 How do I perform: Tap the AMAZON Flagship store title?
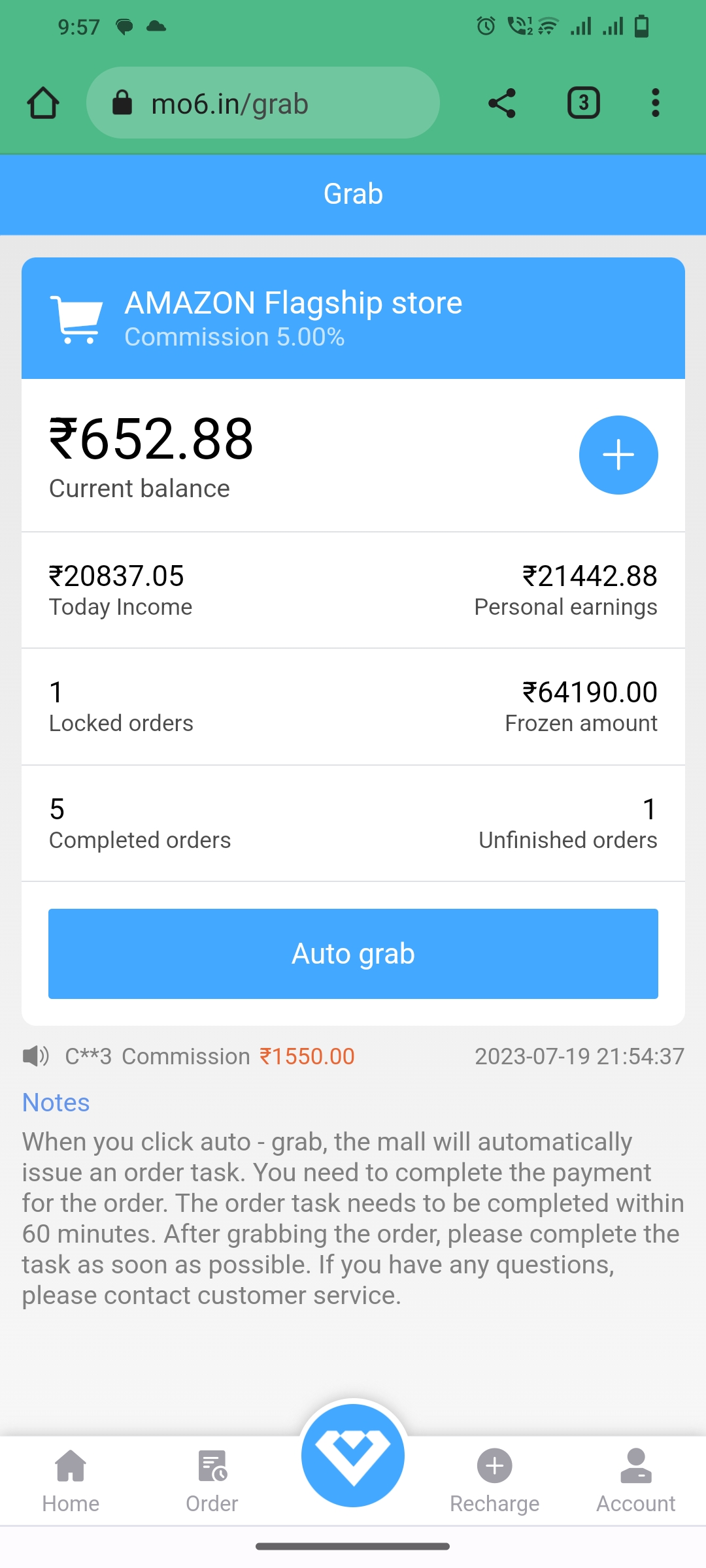pos(294,303)
